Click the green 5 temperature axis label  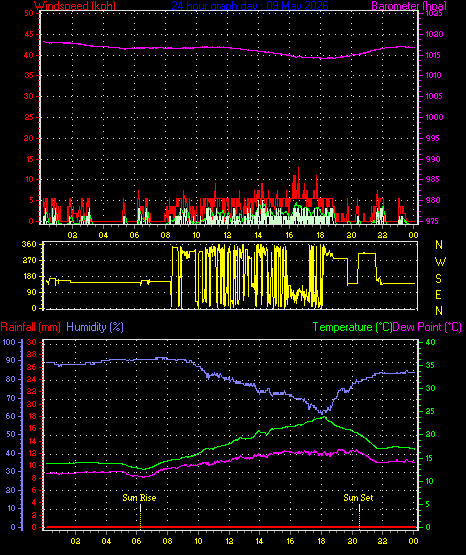(x=428, y=504)
